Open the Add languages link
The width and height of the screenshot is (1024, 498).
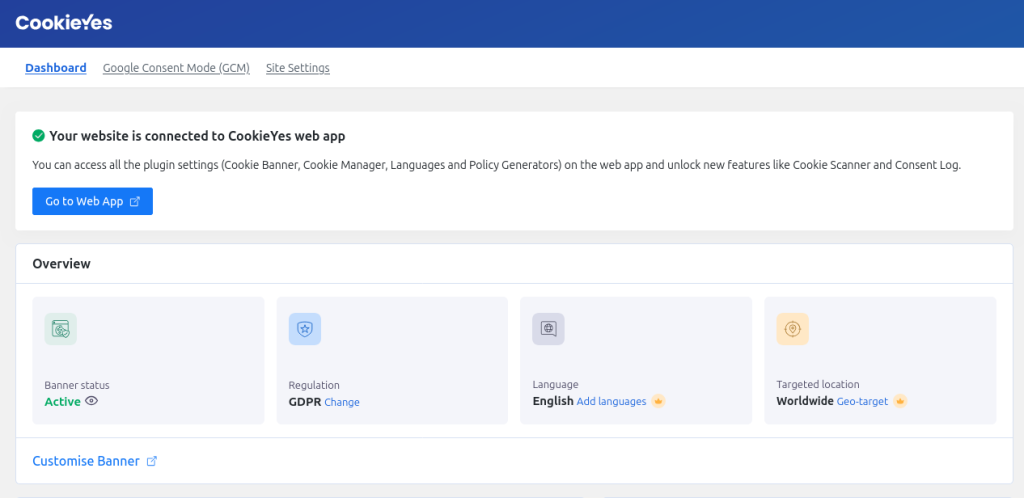point(611,401)
